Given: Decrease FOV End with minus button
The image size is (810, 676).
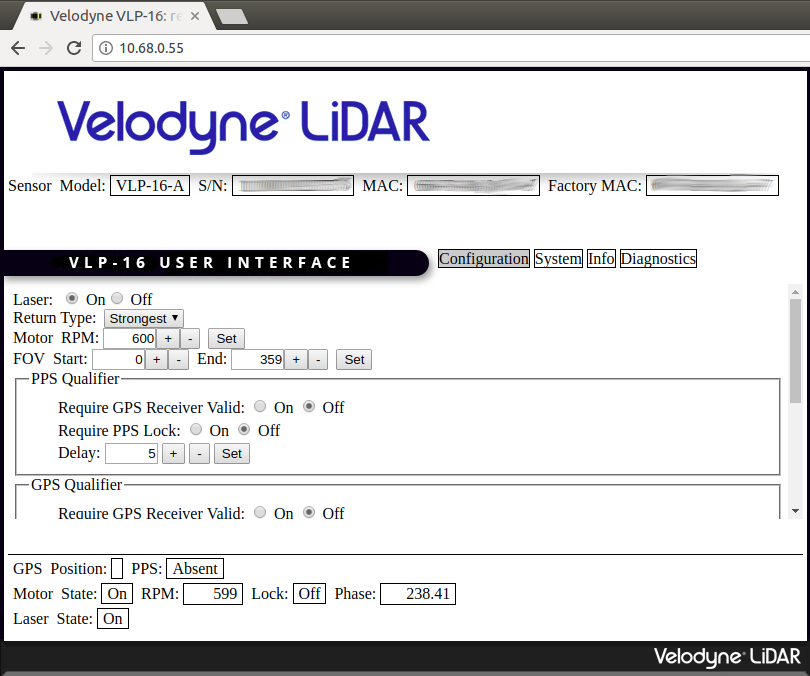Looking at the screenshot, I should click(318, 359).
